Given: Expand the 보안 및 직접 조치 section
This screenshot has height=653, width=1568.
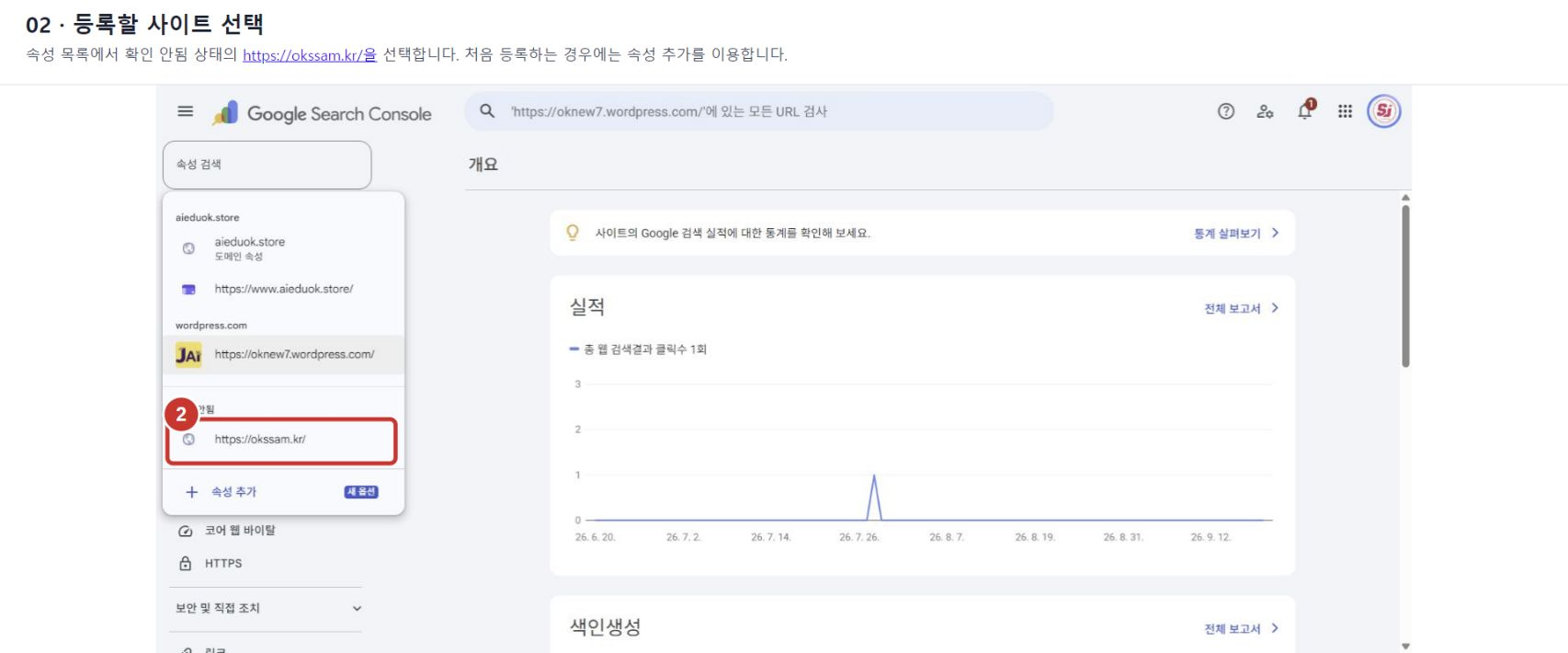Looking at the screenshot, I should click(x=267, y=608).
